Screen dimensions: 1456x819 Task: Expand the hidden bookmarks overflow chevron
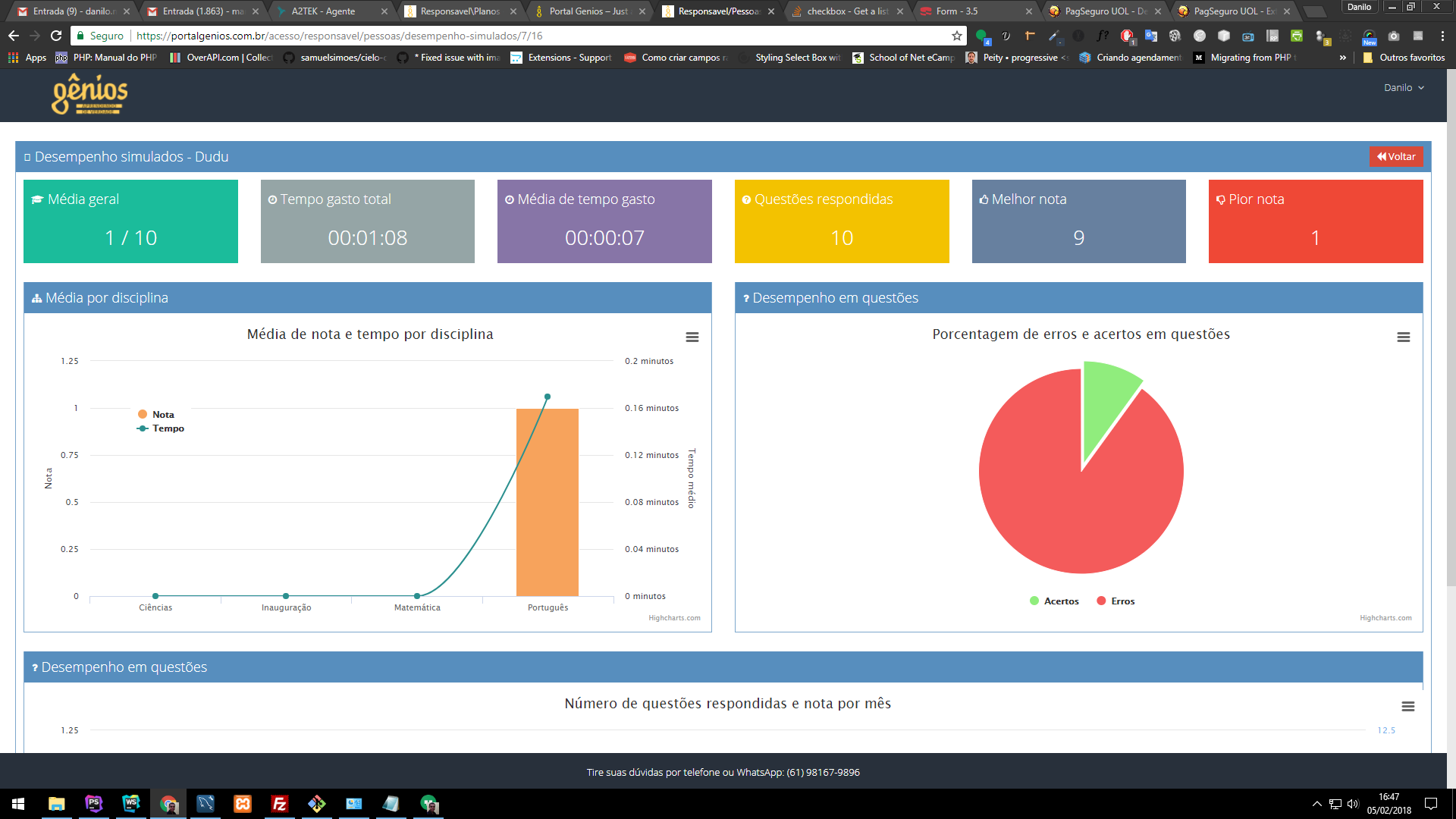tap(1343, 58)
